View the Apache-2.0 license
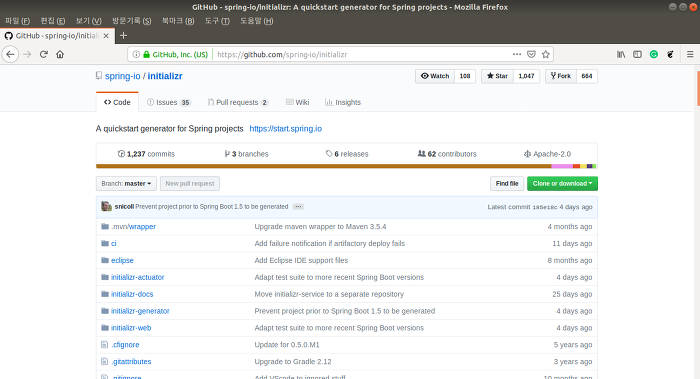700x379 pixels. point(547,154)
